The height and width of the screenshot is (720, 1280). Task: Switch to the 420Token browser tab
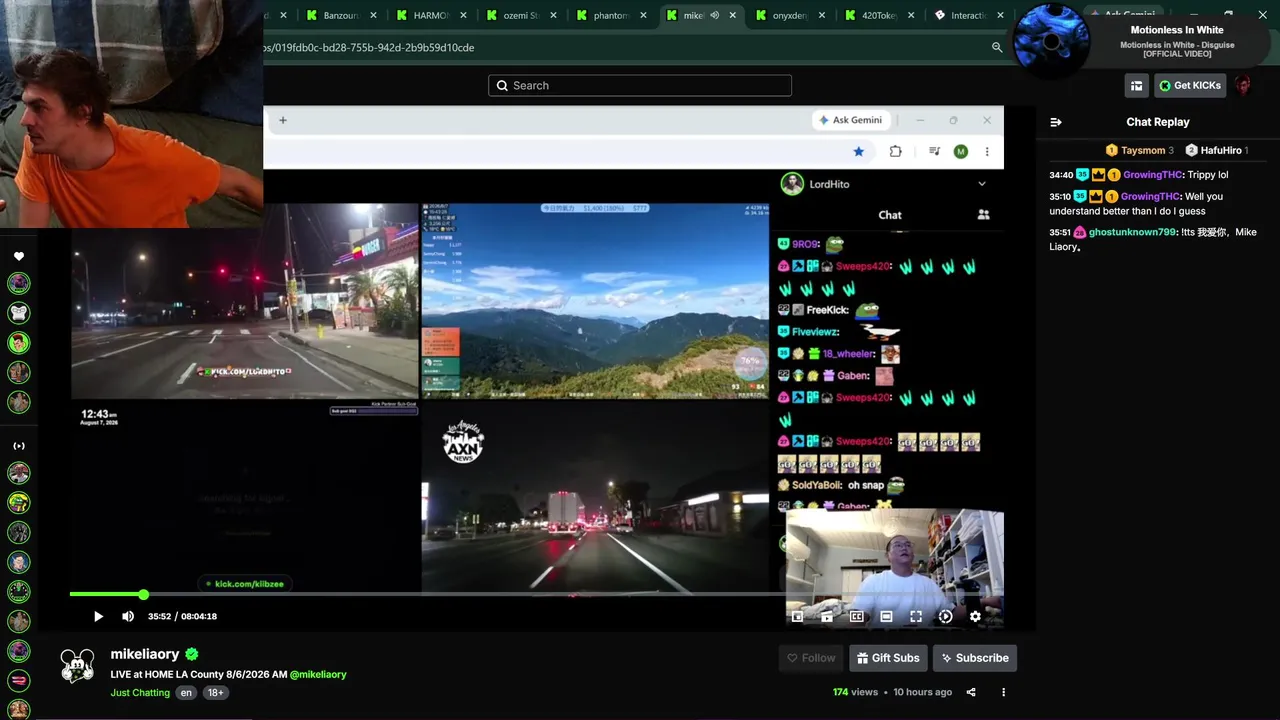pyautogui.click(x=879, y=15)
